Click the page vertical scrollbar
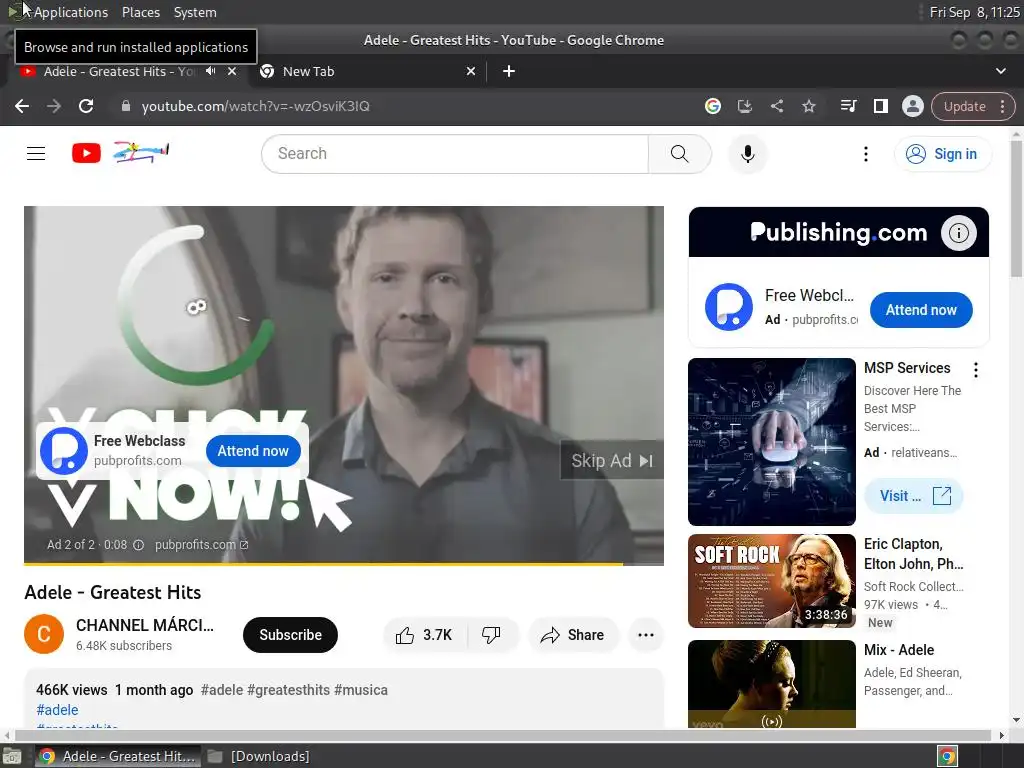 (1016, 209)
